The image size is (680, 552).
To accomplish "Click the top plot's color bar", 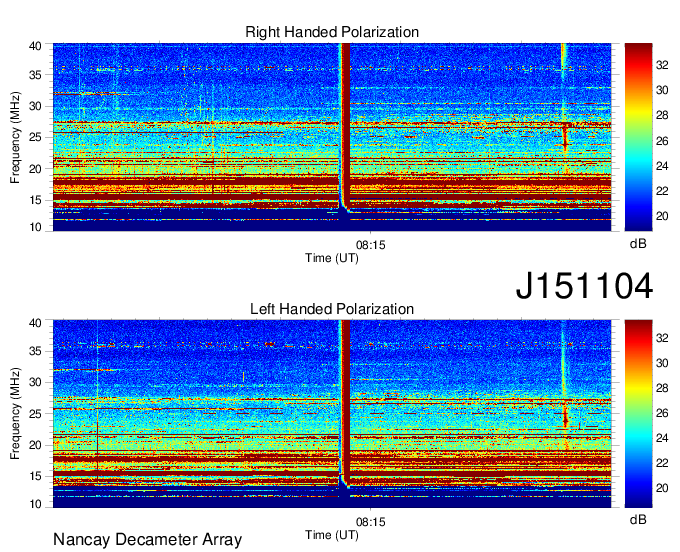I will pos(638,137).
